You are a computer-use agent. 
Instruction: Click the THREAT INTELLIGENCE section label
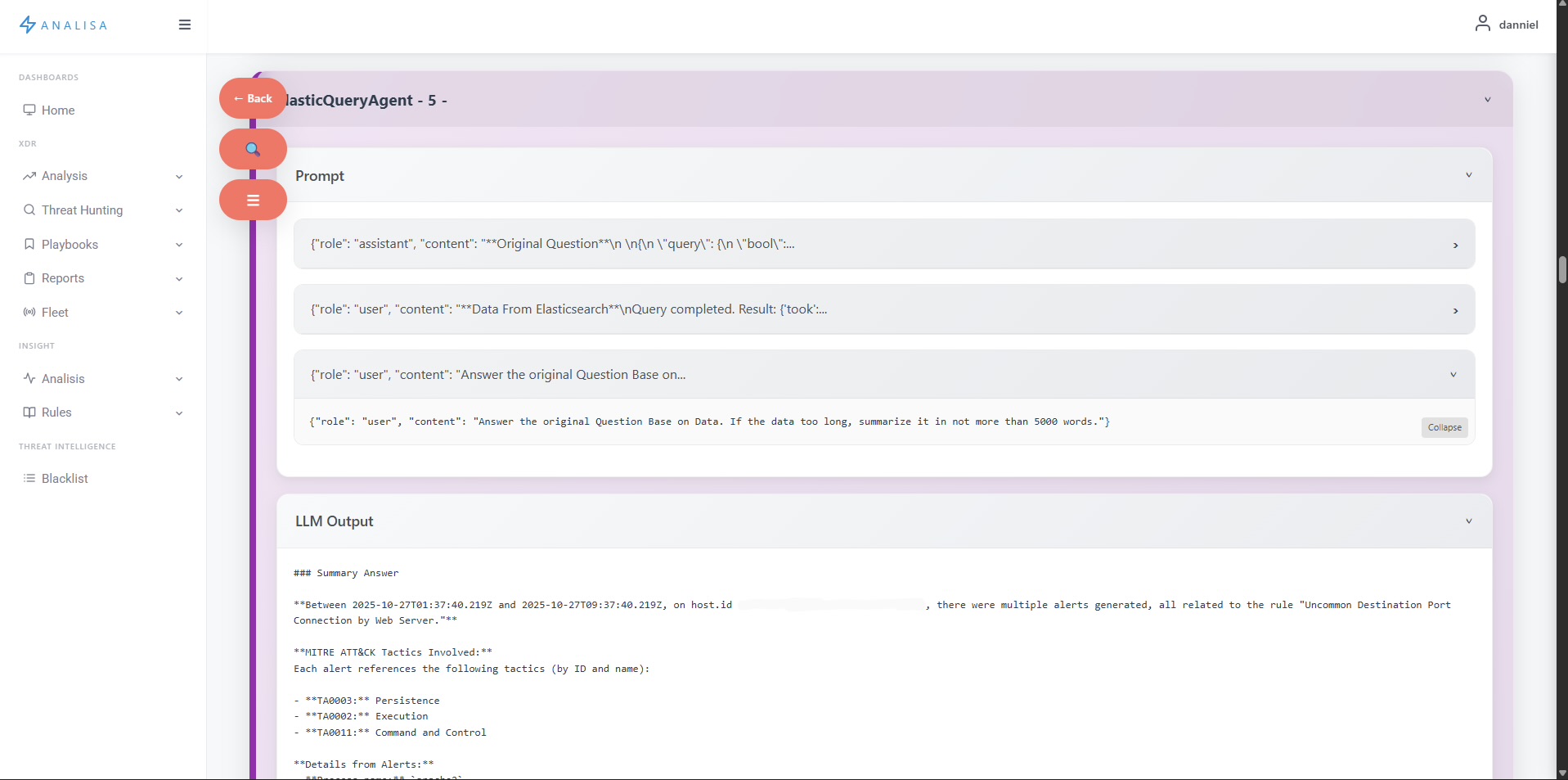[x=67, y=446]
